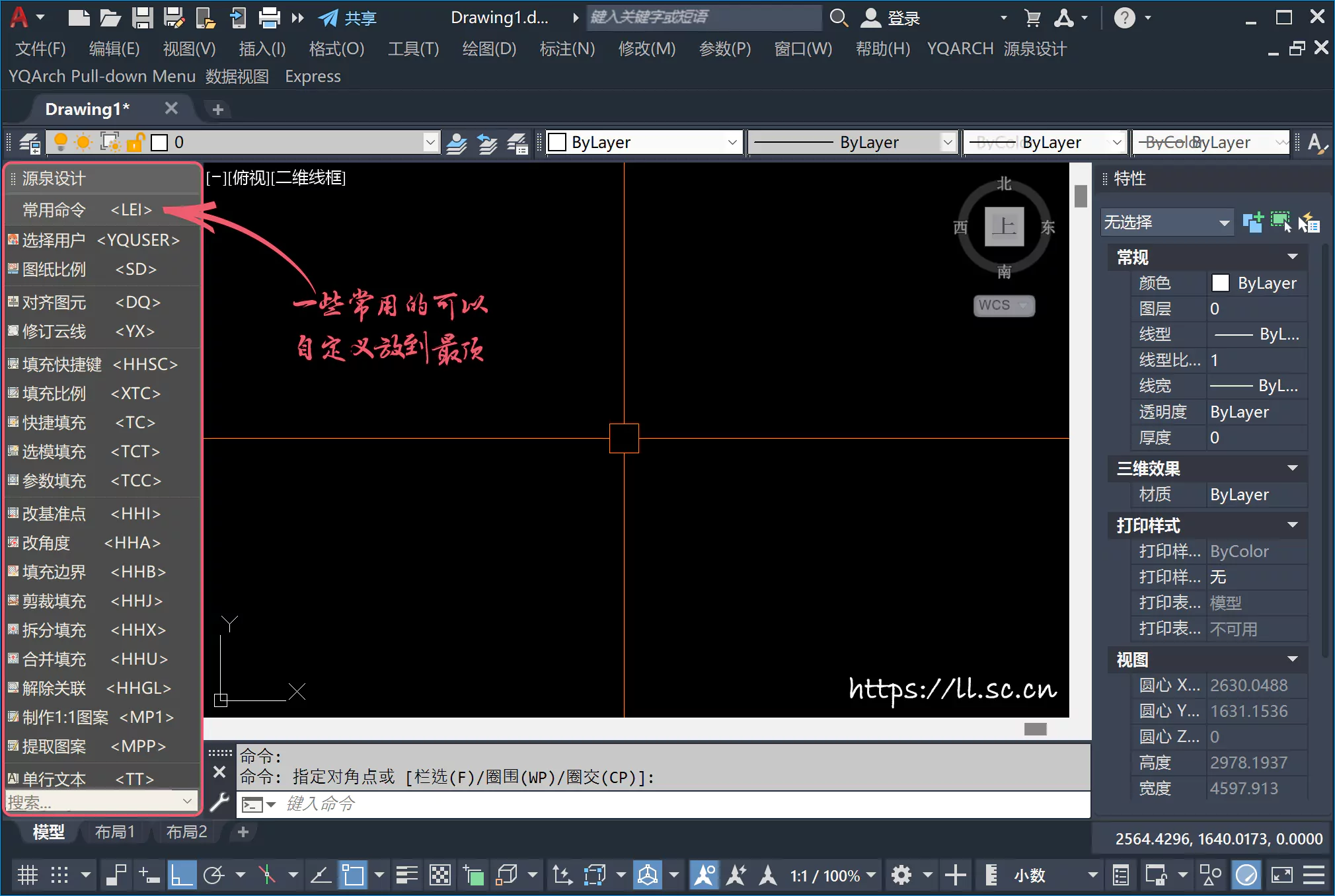Open the layer dropdown showing 0
The width and height of the screenshot is (1335, 896).
click(x=430, y=142)
